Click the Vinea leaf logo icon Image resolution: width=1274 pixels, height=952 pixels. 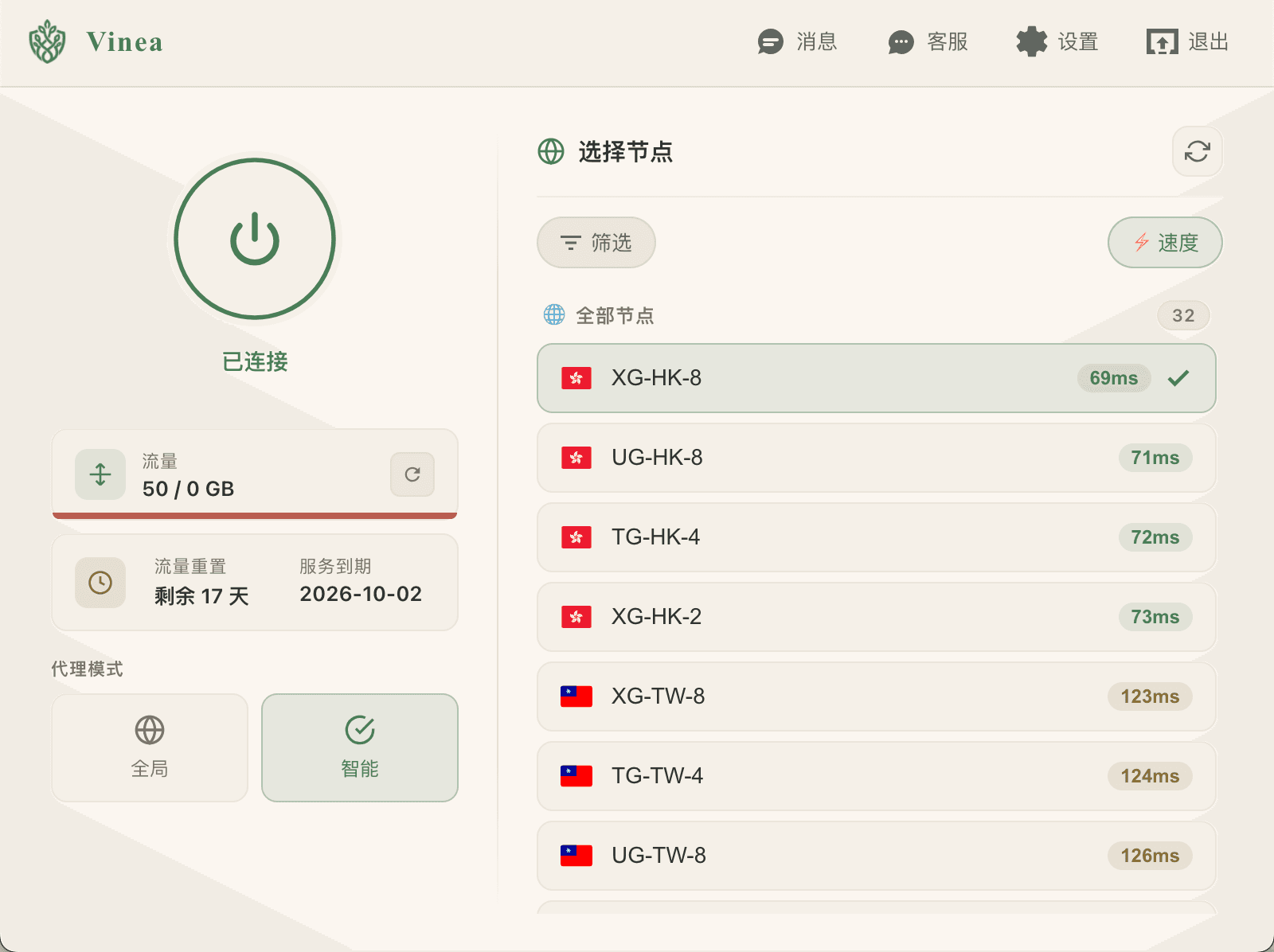coord(47,41)
